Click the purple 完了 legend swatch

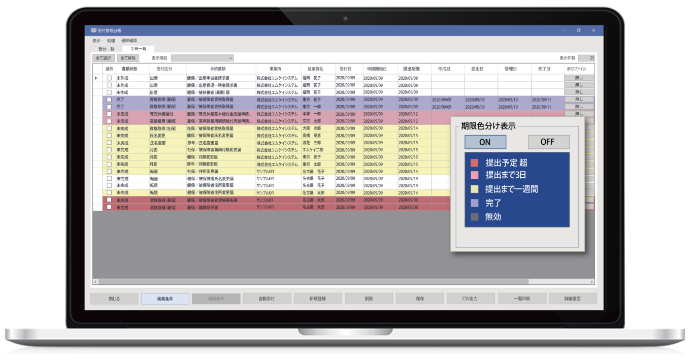pos(474,203)
